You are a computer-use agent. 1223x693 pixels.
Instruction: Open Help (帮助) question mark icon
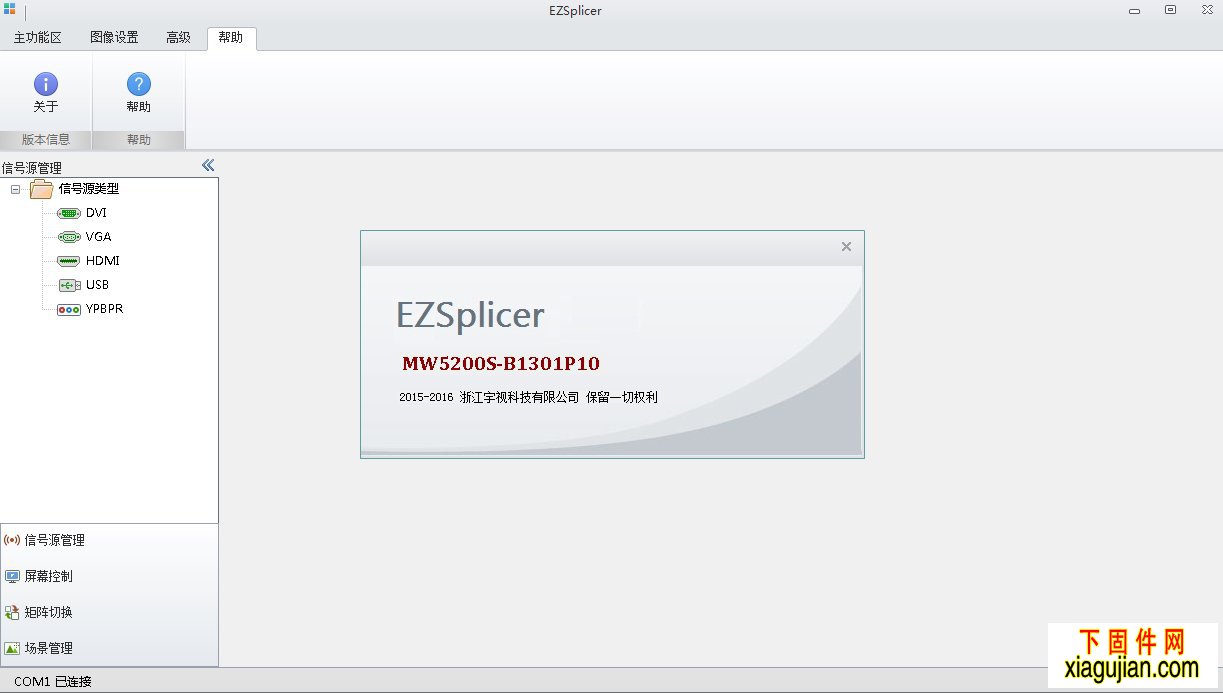[x=139, y=84]
